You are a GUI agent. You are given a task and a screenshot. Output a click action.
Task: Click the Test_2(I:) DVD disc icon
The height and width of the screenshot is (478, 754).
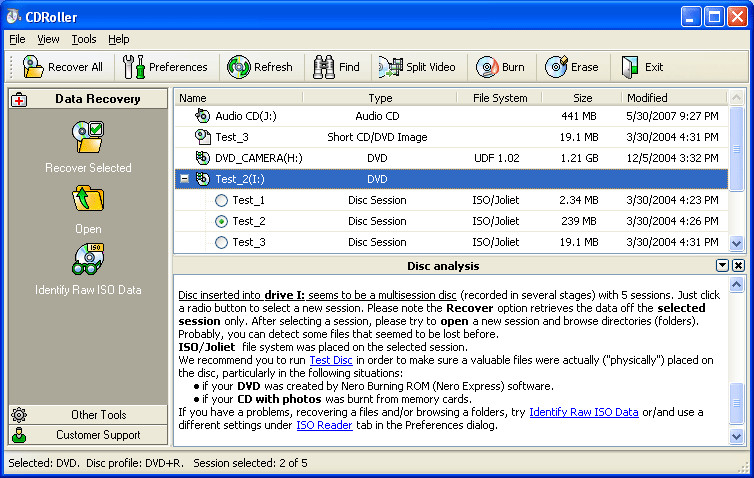click(x=202, y=179)
